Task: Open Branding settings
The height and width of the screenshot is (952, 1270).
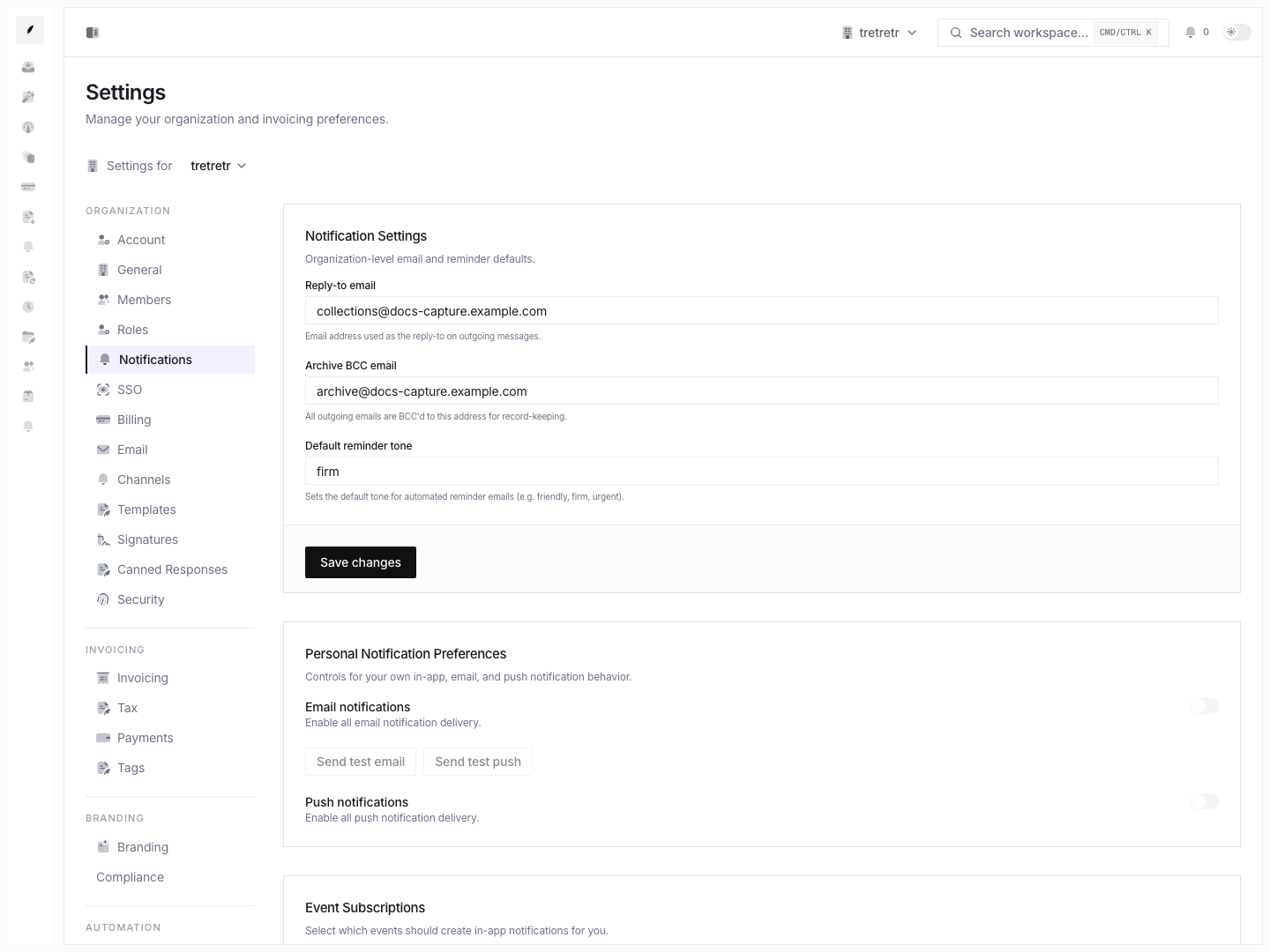Action: (170, 847)
